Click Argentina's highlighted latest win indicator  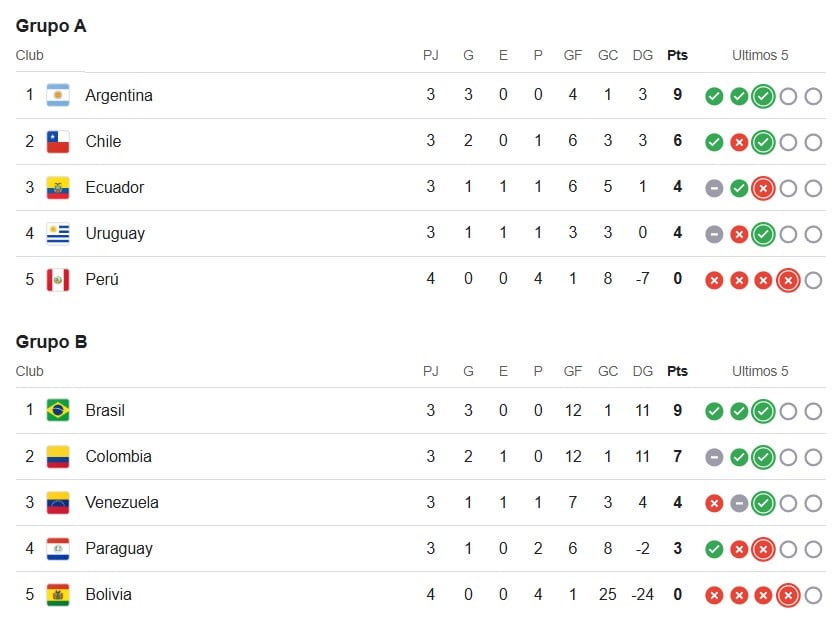click(763, 97)
